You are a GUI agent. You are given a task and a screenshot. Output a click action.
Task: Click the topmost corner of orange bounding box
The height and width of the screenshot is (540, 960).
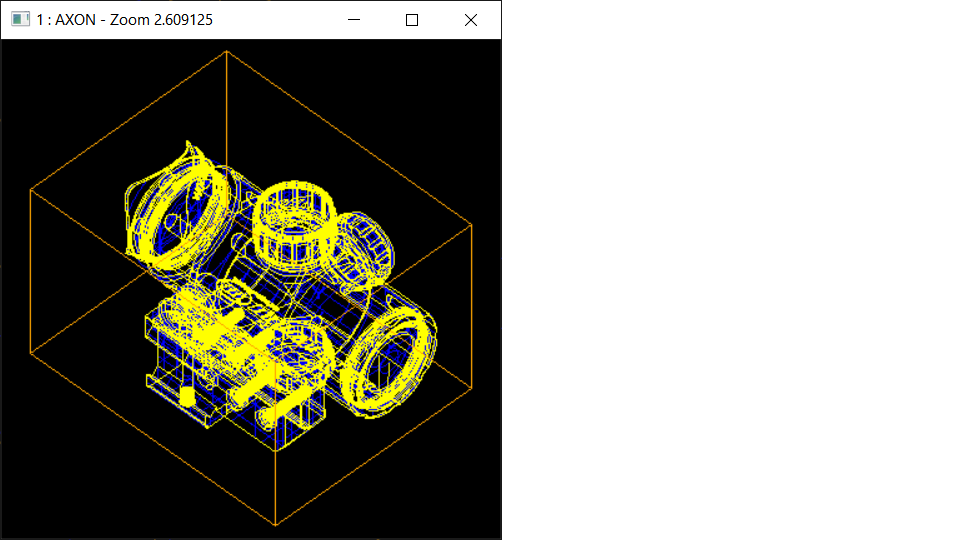tap(227, 51)
